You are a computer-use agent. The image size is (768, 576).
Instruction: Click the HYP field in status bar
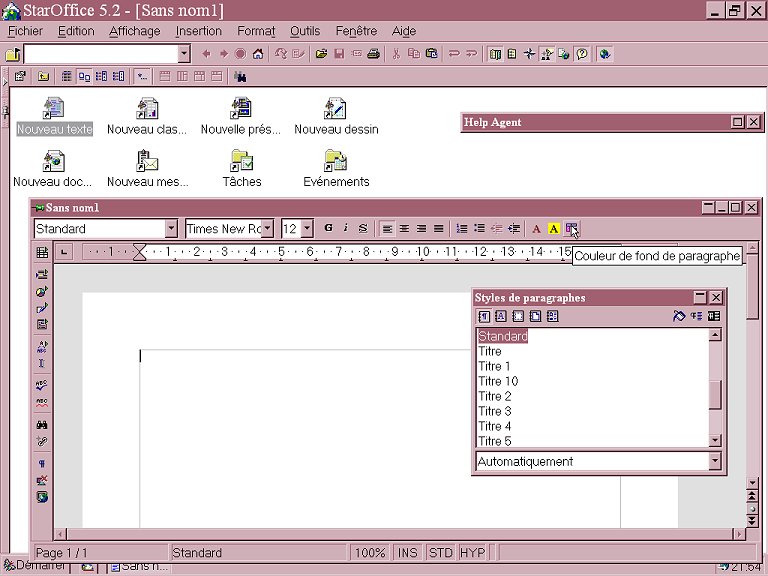[472, 553]
